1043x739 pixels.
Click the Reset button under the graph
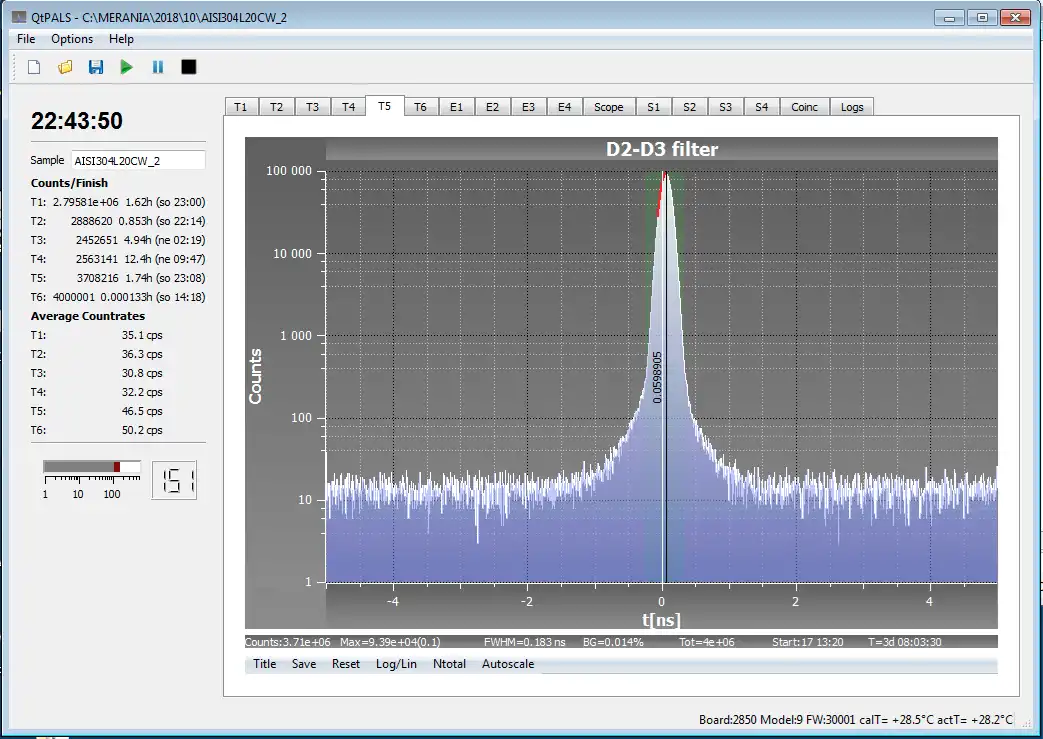point(346,664)
